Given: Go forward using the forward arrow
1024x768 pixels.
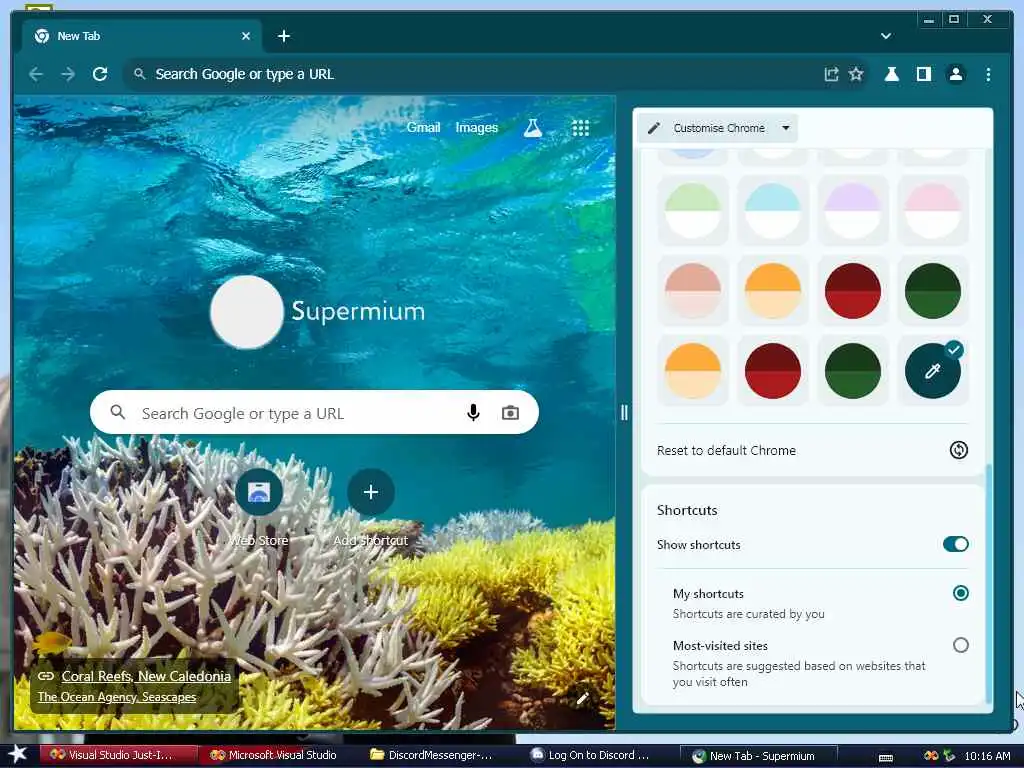Looking at the screenshot, I should tap(68, 74).
